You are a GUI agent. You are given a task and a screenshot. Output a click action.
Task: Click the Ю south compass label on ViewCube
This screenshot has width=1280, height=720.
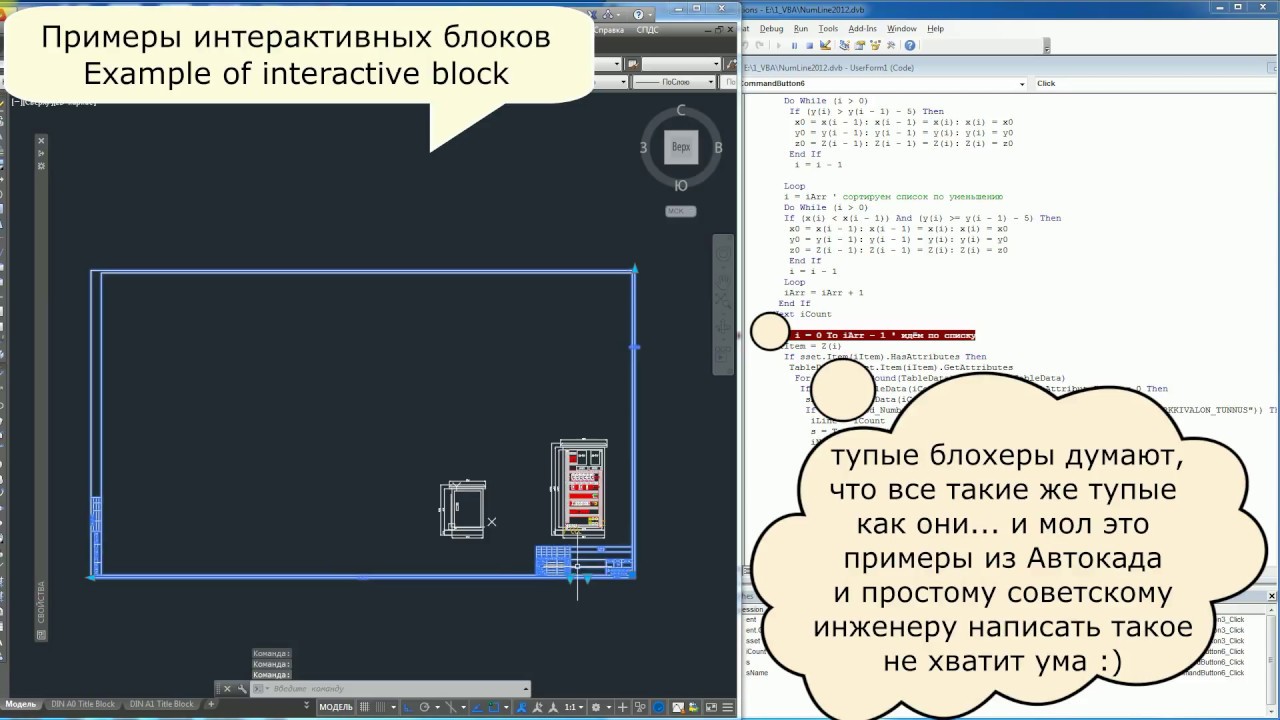(680, 185)
